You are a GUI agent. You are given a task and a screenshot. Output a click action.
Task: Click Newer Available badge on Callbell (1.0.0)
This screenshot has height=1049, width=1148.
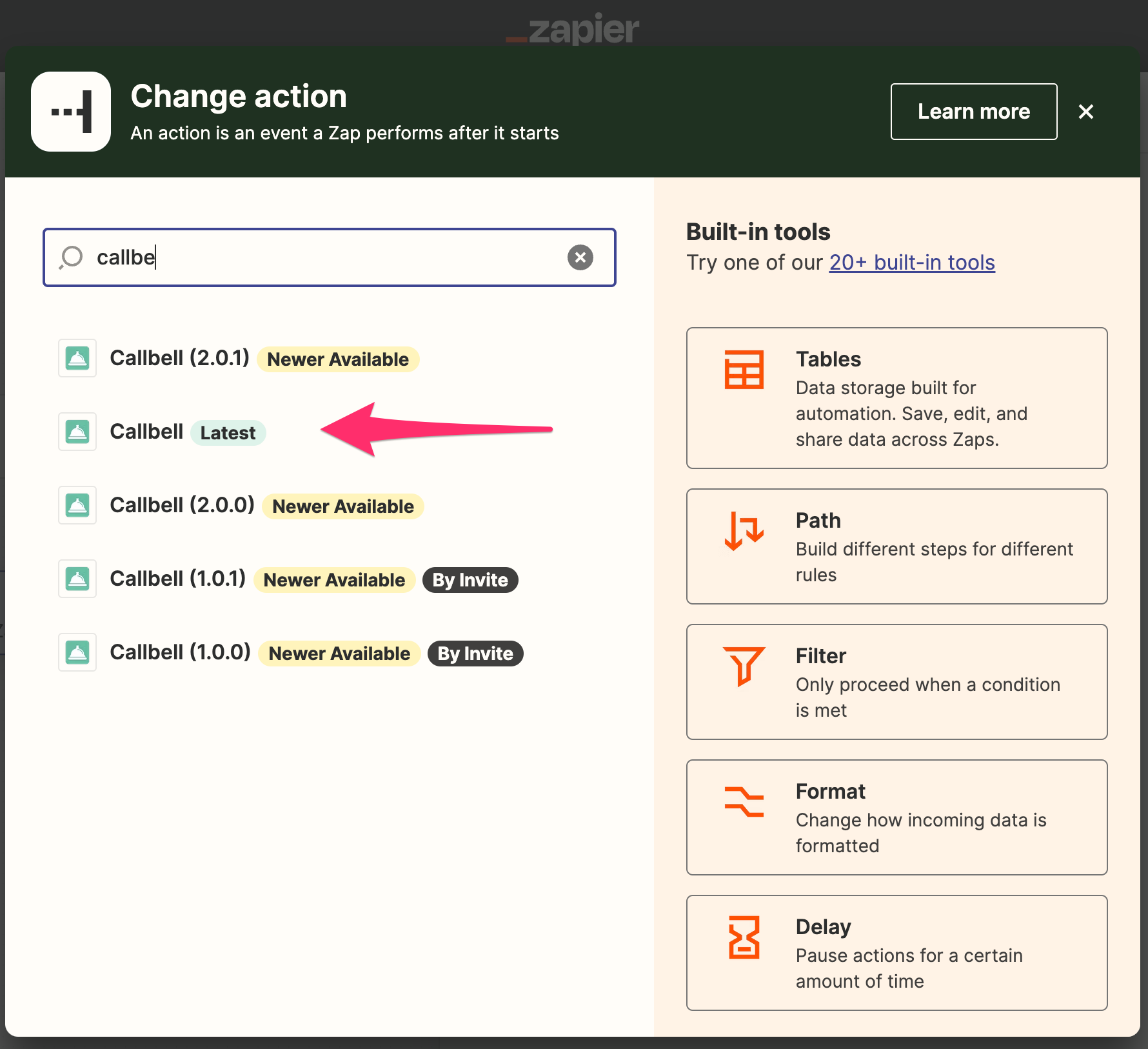point(339,653)
